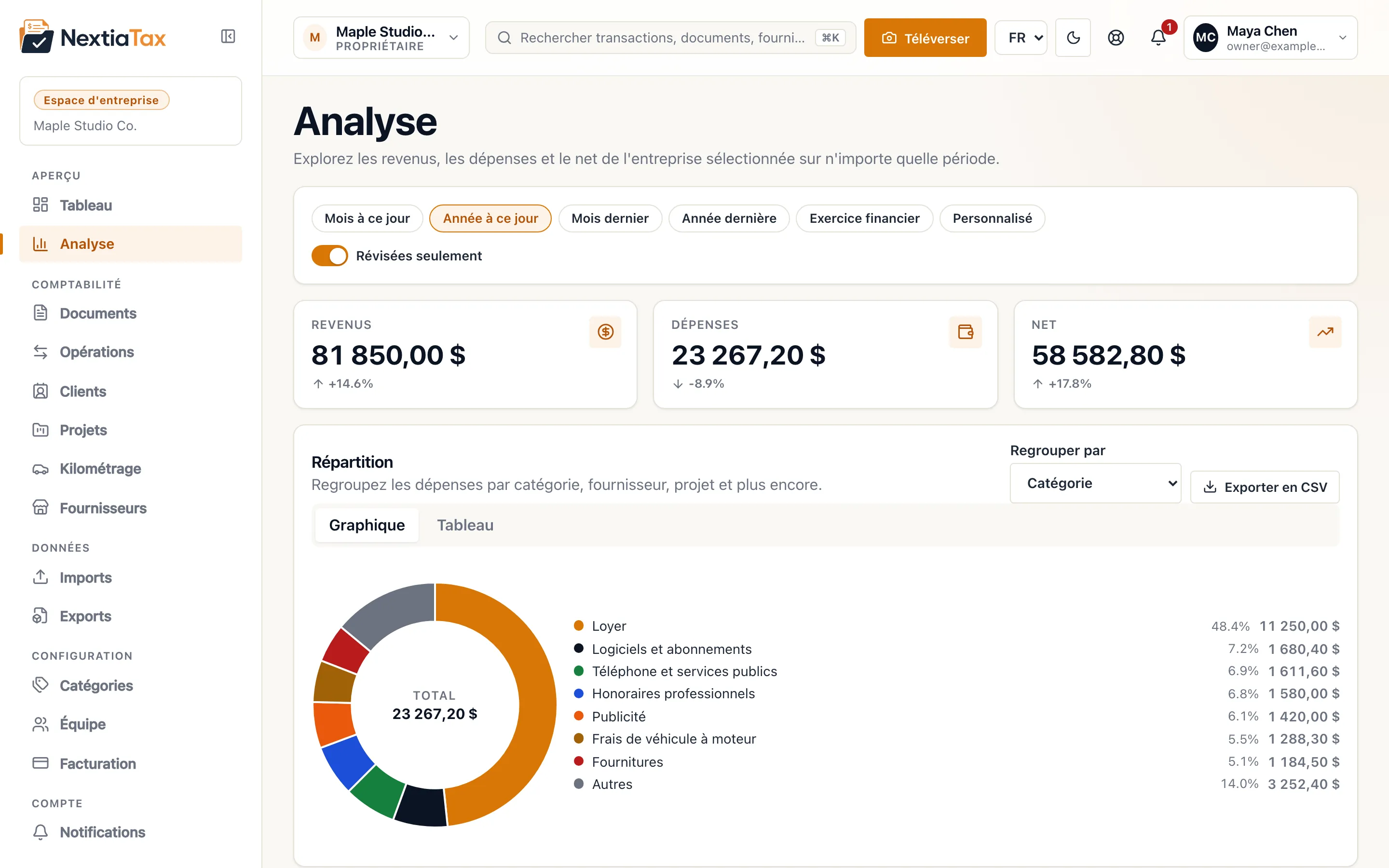Click the Projets folder icon

pos(40,430)
